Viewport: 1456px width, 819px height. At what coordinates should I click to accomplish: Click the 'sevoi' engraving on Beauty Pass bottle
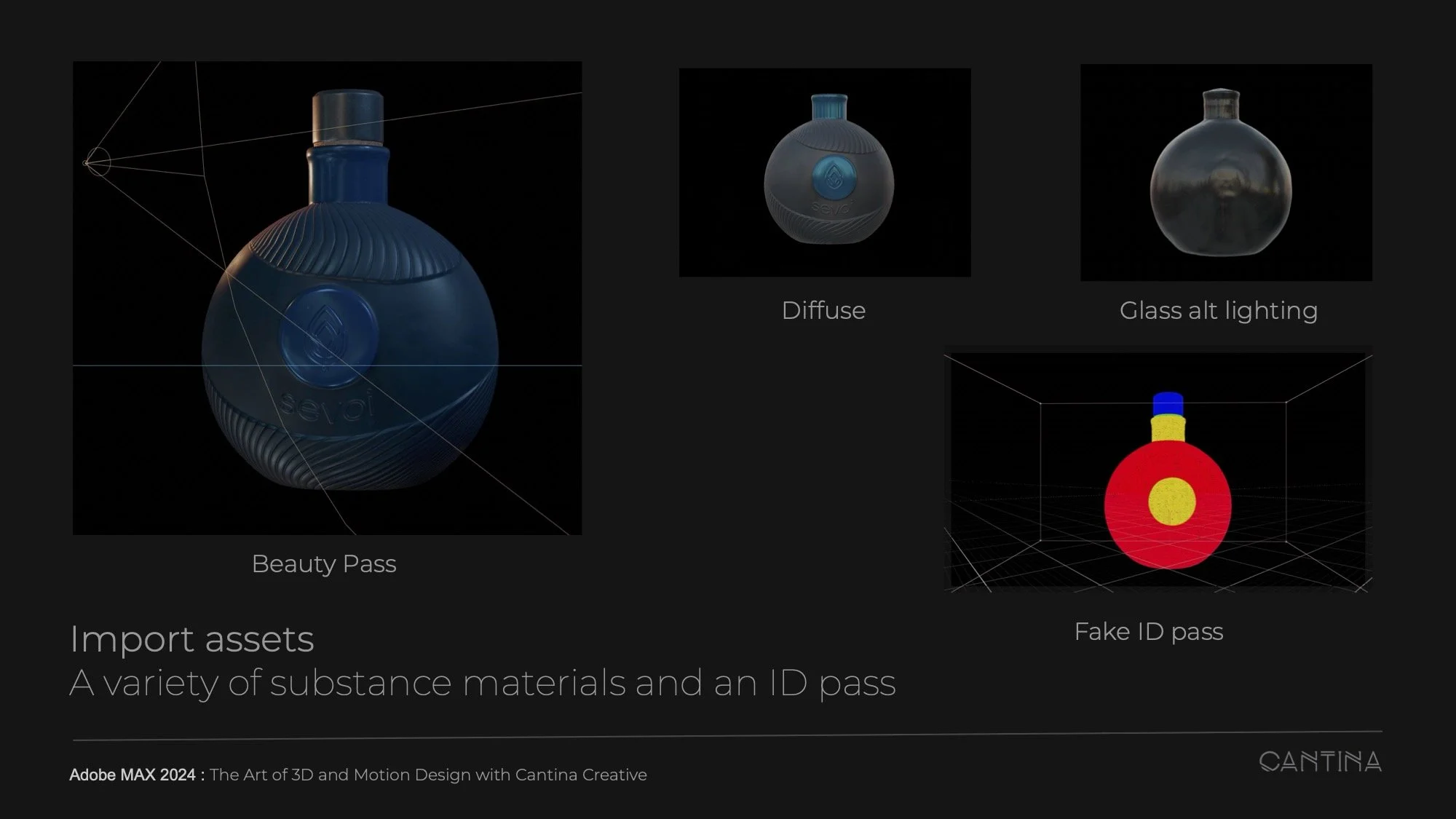pos(327,406)
